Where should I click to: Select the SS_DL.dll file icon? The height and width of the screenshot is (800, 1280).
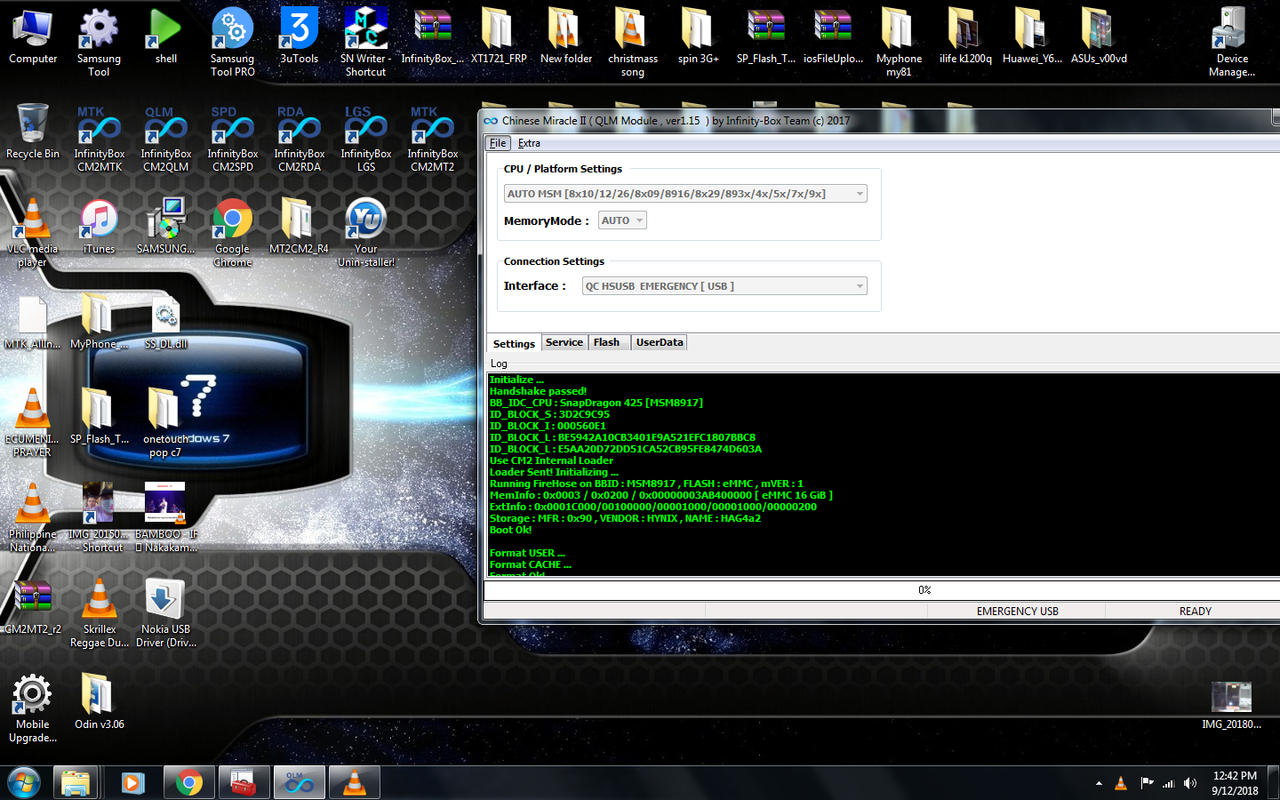[165, 323]
